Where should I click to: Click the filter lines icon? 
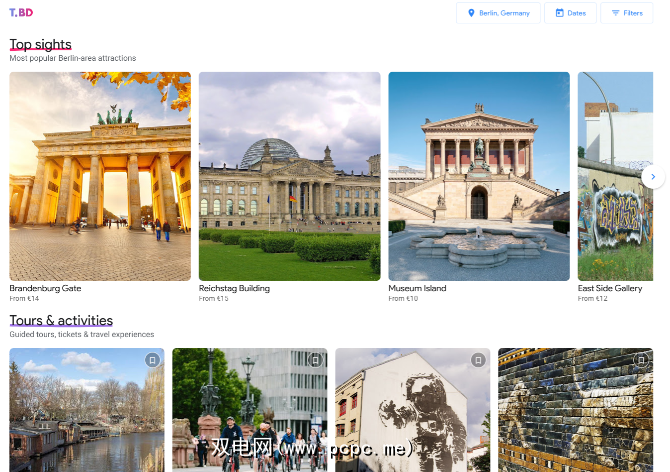[615, 13]
